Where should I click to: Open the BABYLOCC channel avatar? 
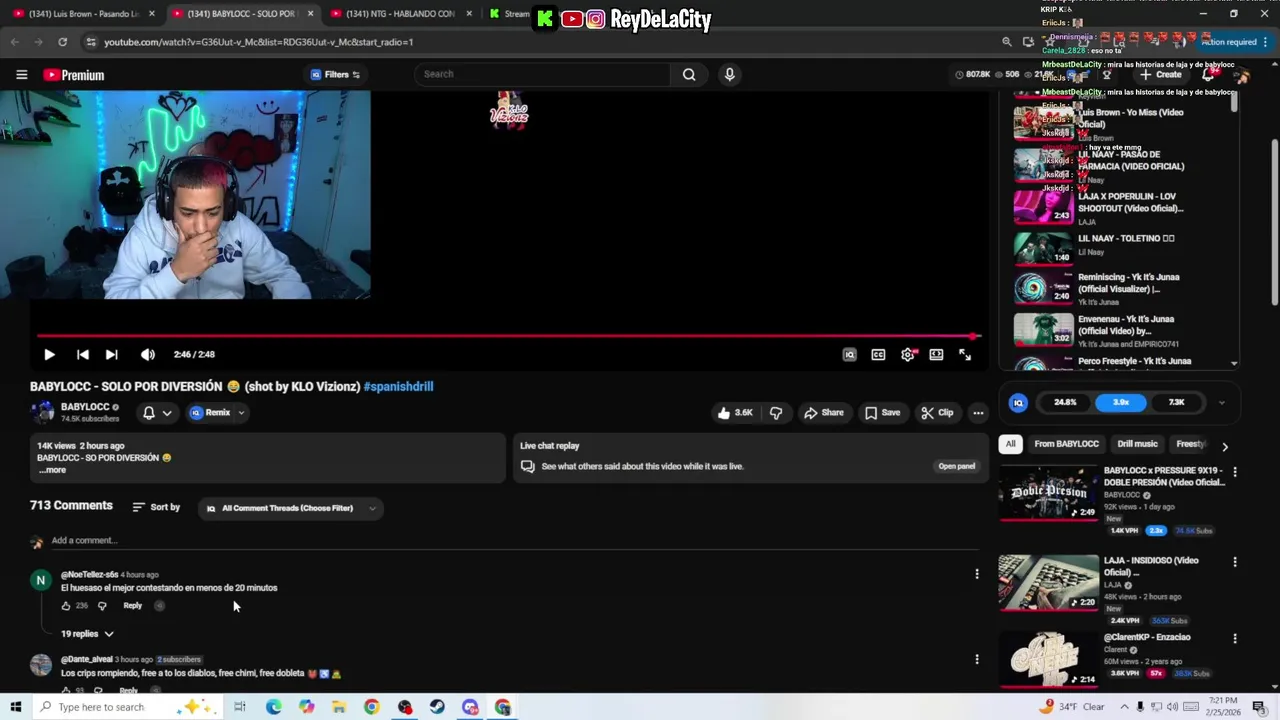coord(42,412)
